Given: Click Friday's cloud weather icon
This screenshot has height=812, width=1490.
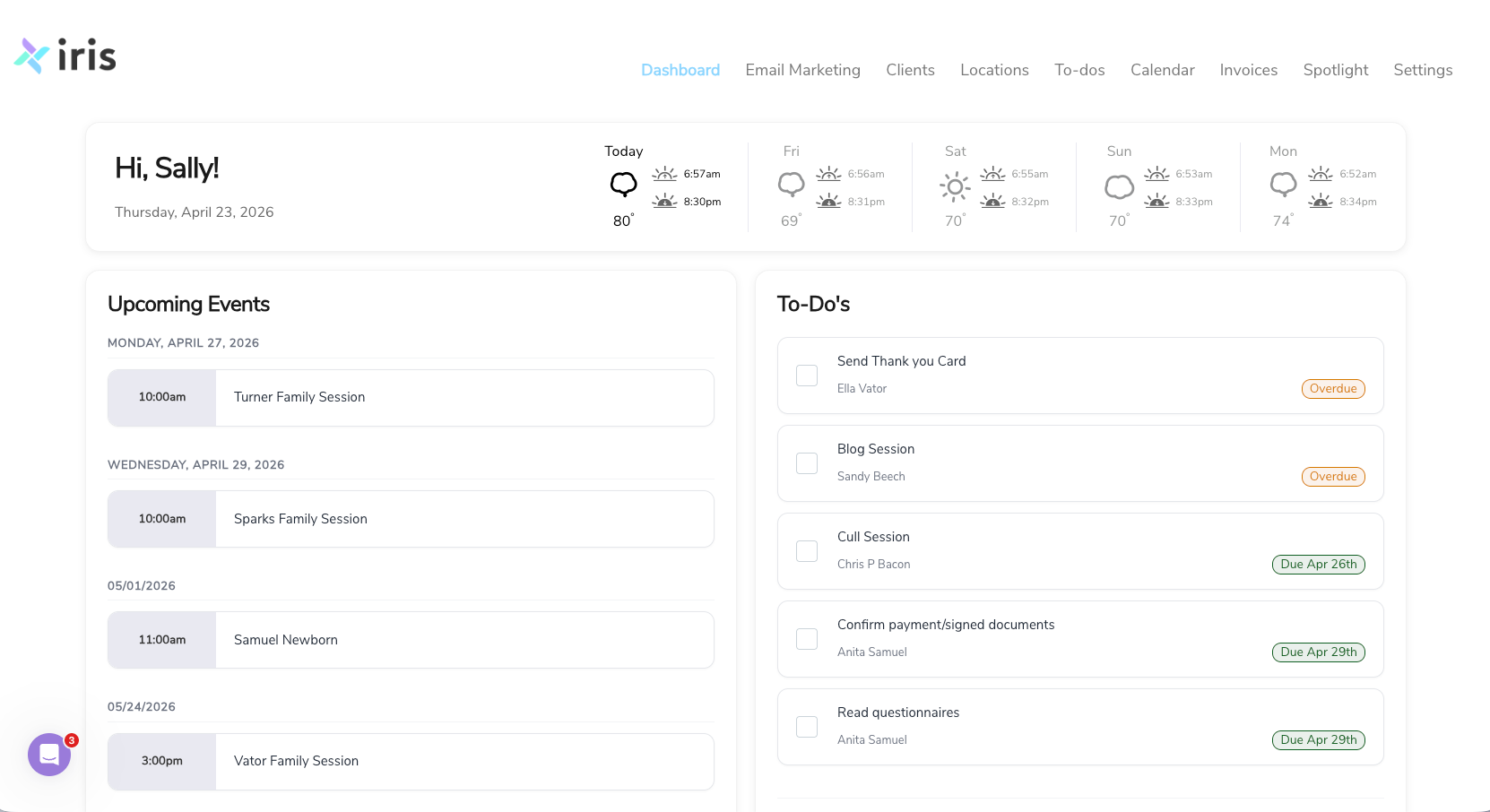Looking at the screenshot, I should coord(791,186).
